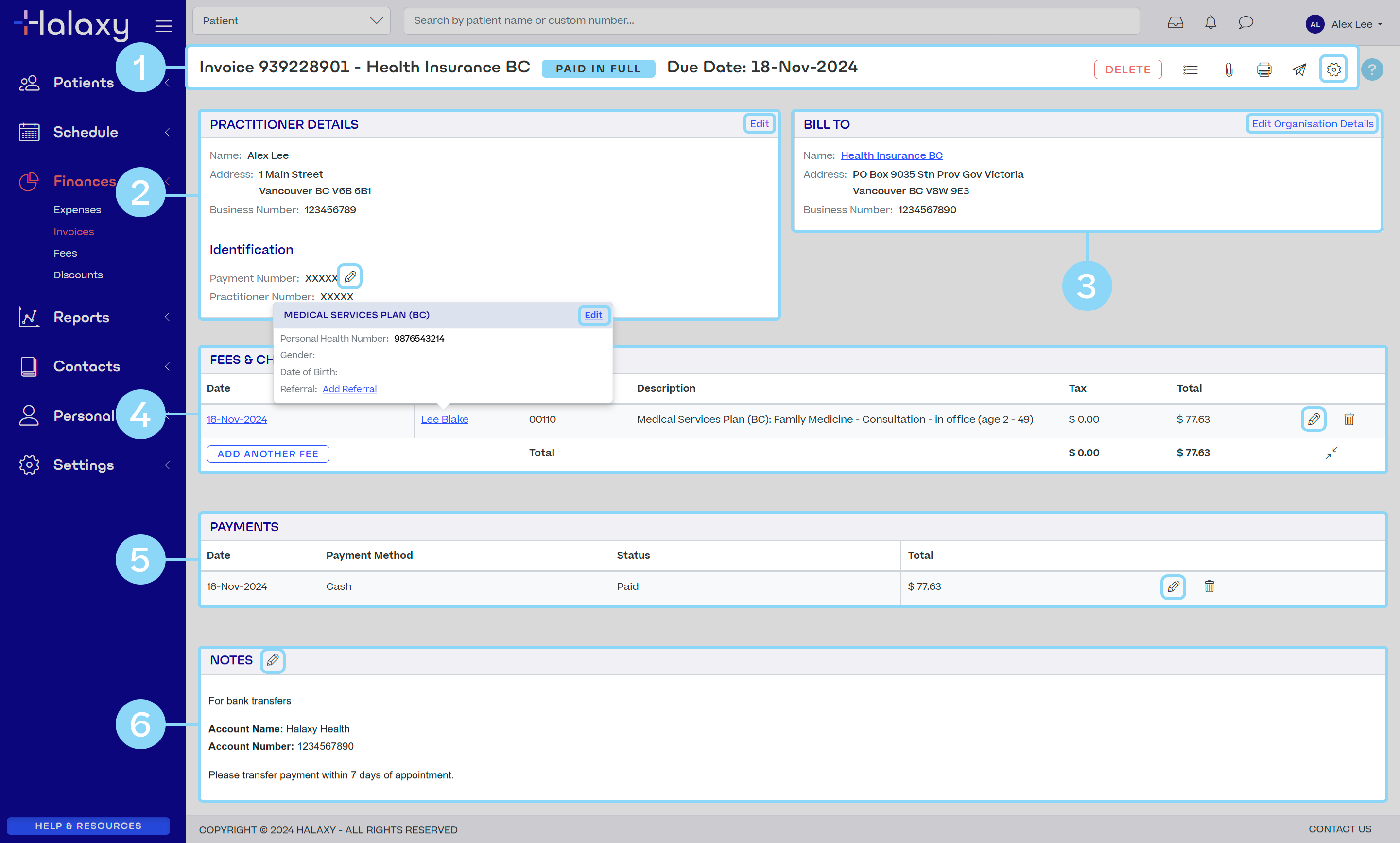Open the chat messages icon
The image size is (1400, 843).
coord(1245,23)
